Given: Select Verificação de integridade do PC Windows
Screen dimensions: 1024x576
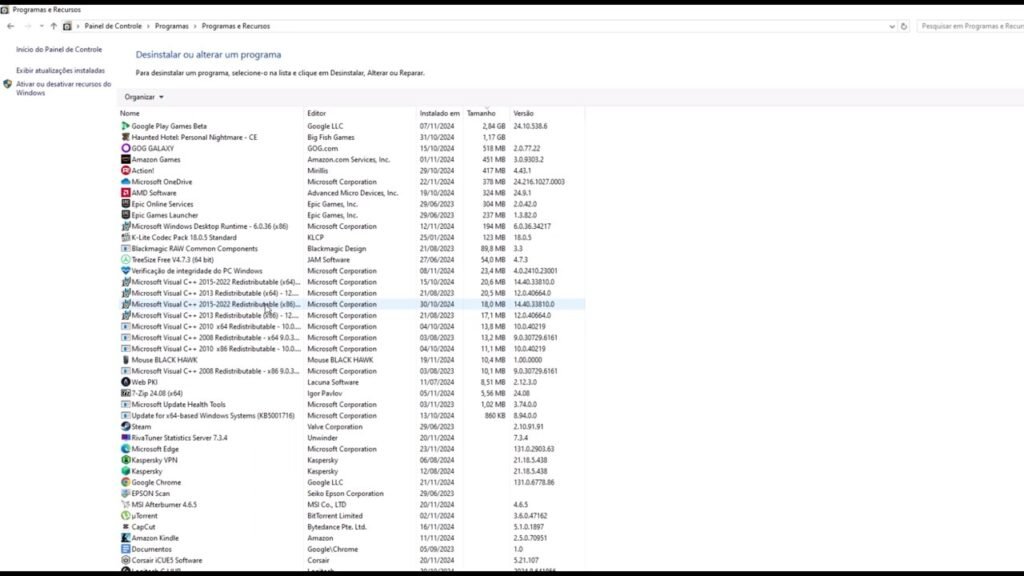Looking at the screenshot, I should click(x=351, y=270).
